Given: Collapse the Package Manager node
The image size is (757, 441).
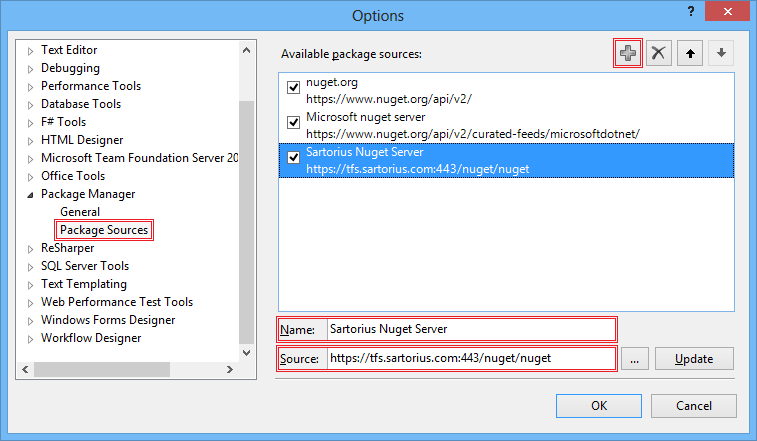Looking at the screenshot, I should coord(30,195).
